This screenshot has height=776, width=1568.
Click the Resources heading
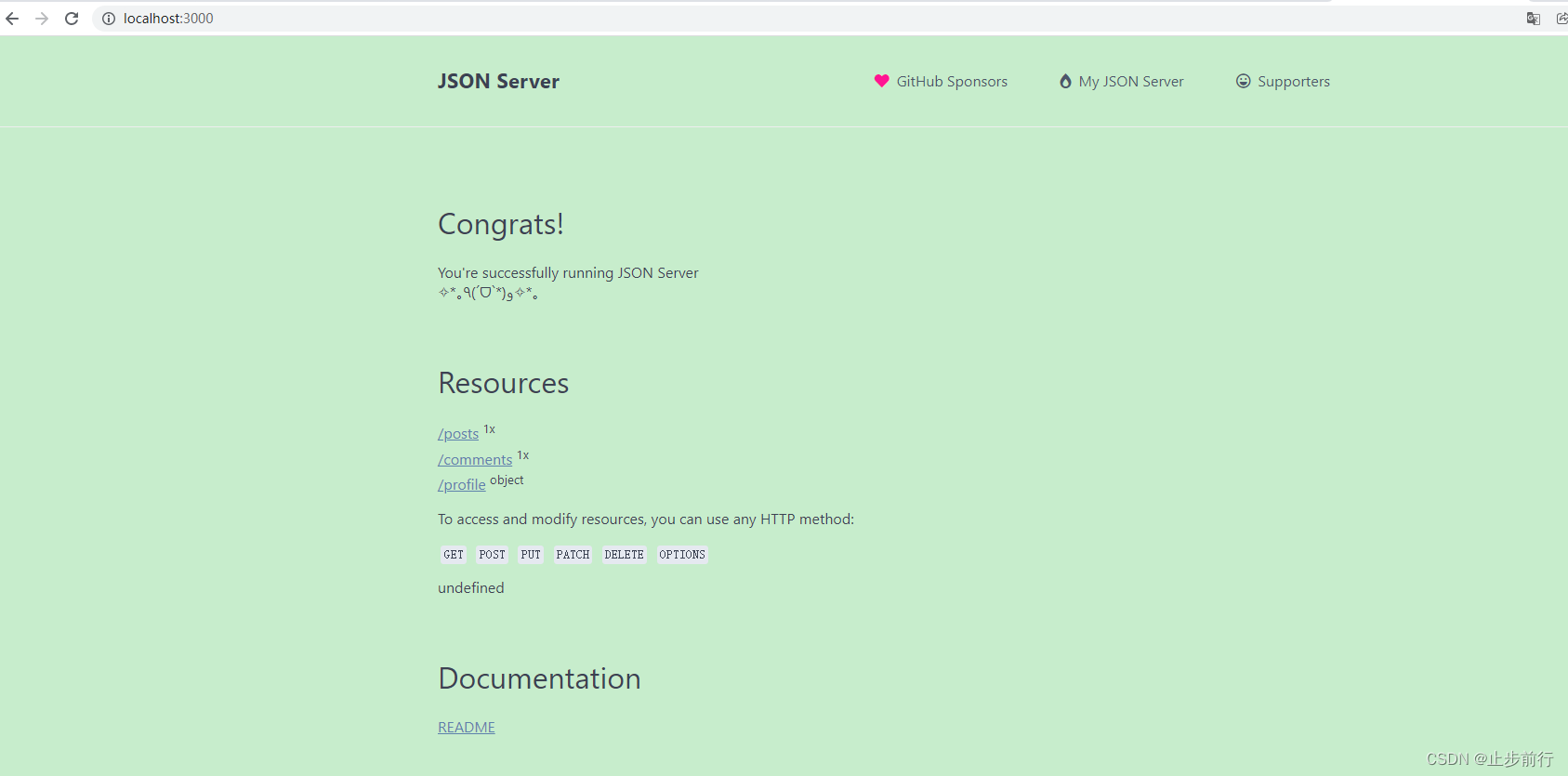pyautogui.click(x=504, y=384)
